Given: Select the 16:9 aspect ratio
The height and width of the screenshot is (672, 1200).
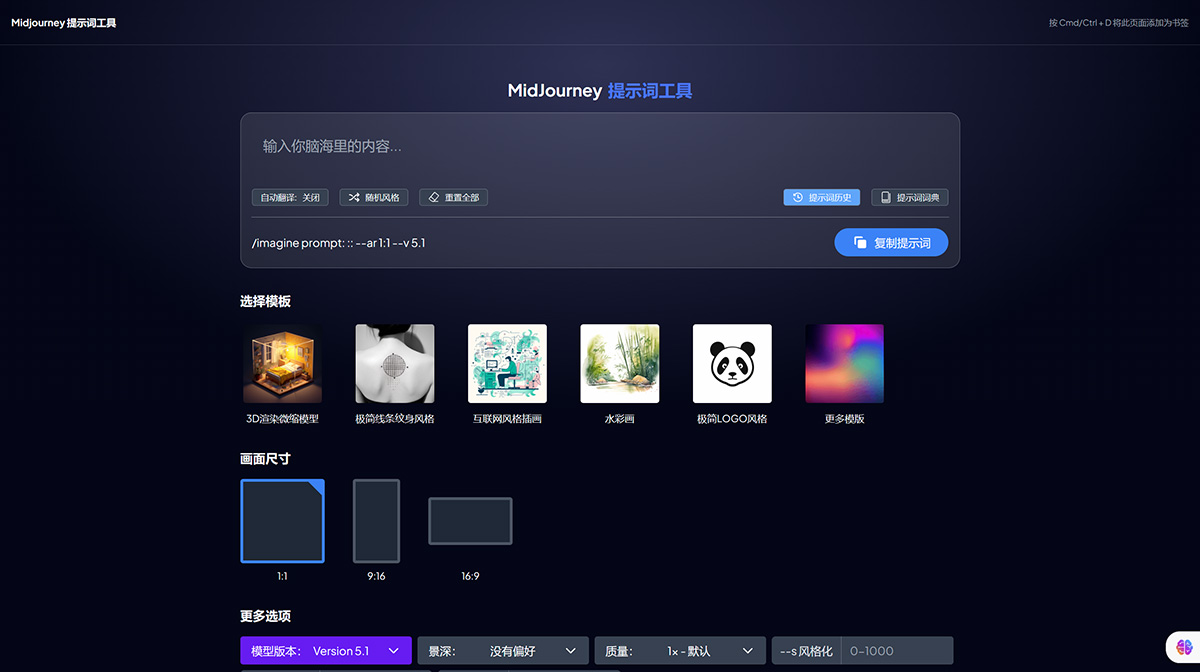Looking at the screenshot, I should (x=470, y=520).
